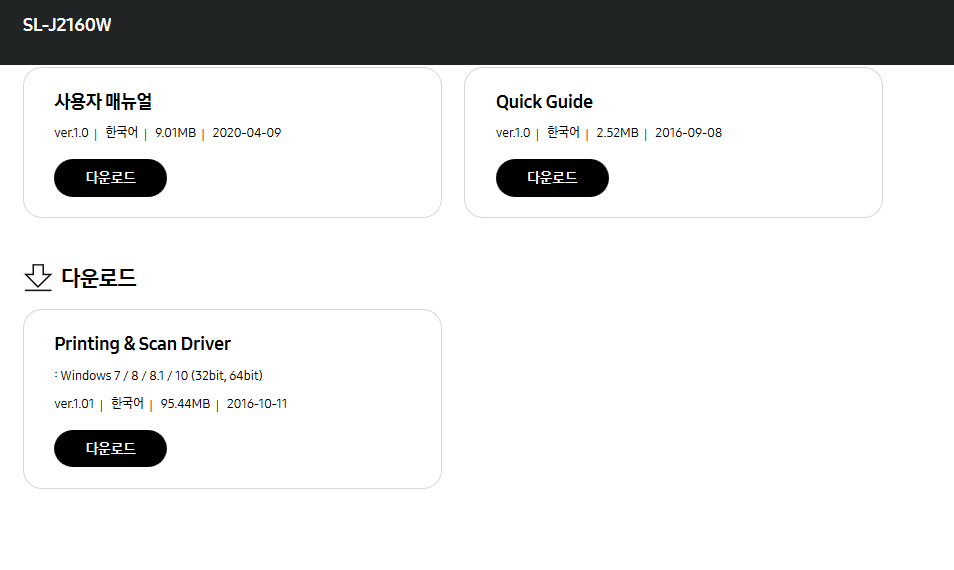
Task: Click the 다운로드 section heading text
Action: tap(99, 277)
